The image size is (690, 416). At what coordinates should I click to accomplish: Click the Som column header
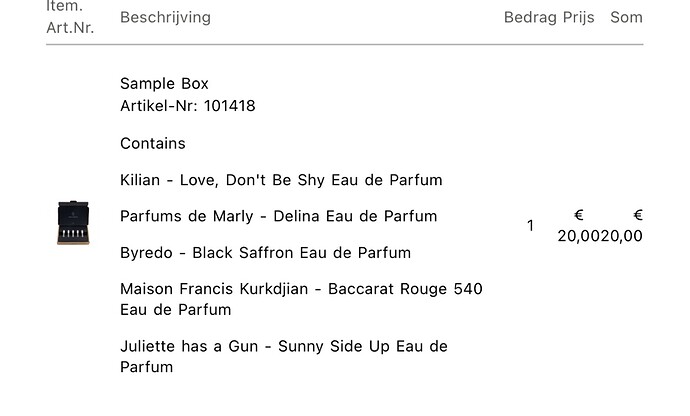626,17
